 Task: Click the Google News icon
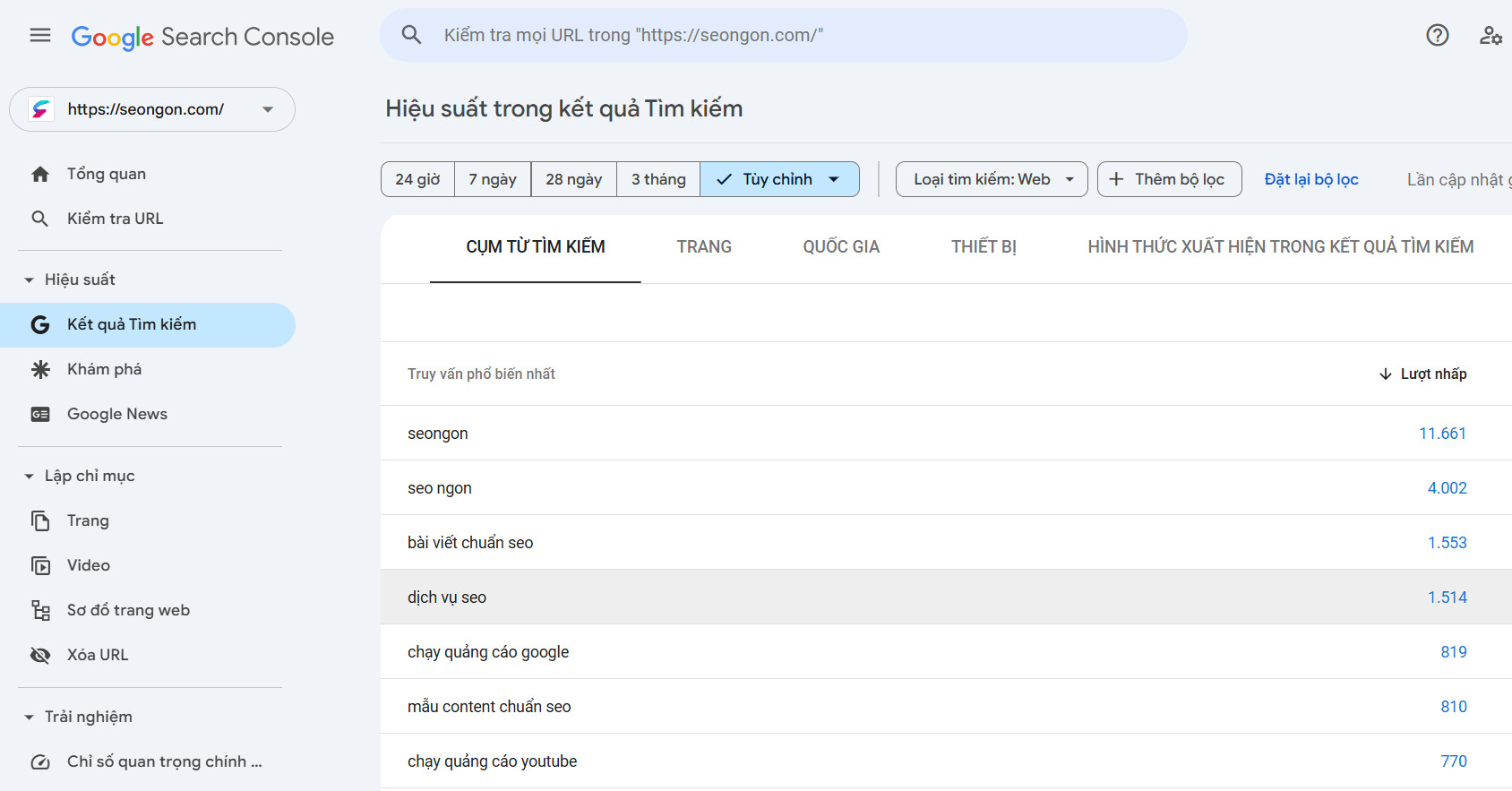pos(40,414)
